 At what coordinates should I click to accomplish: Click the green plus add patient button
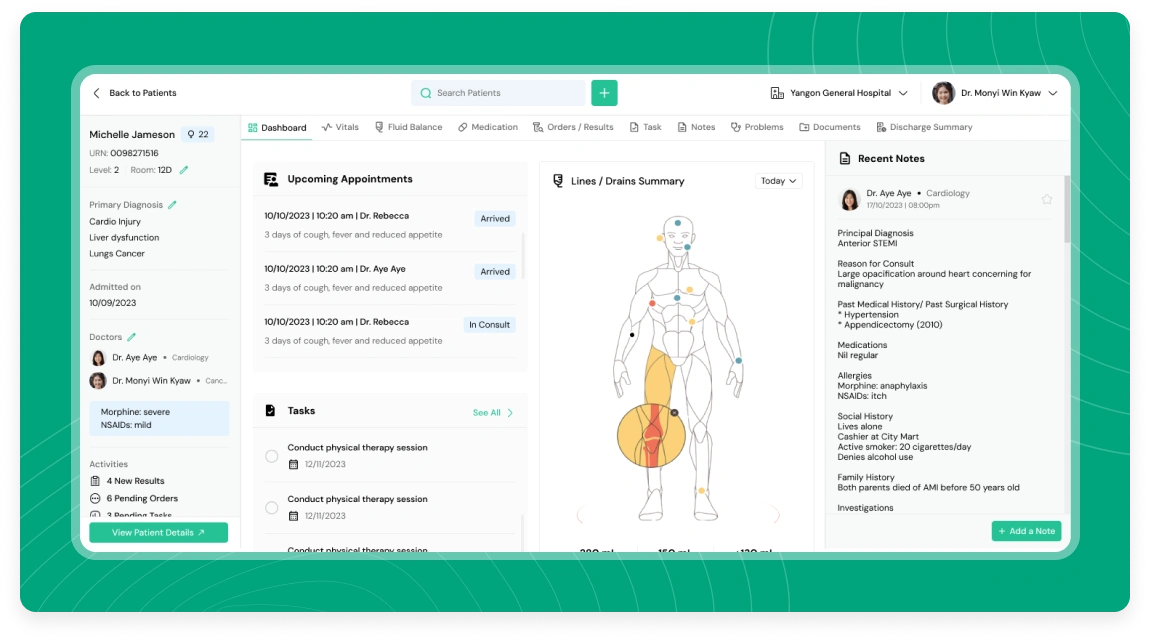pos(604,93)
